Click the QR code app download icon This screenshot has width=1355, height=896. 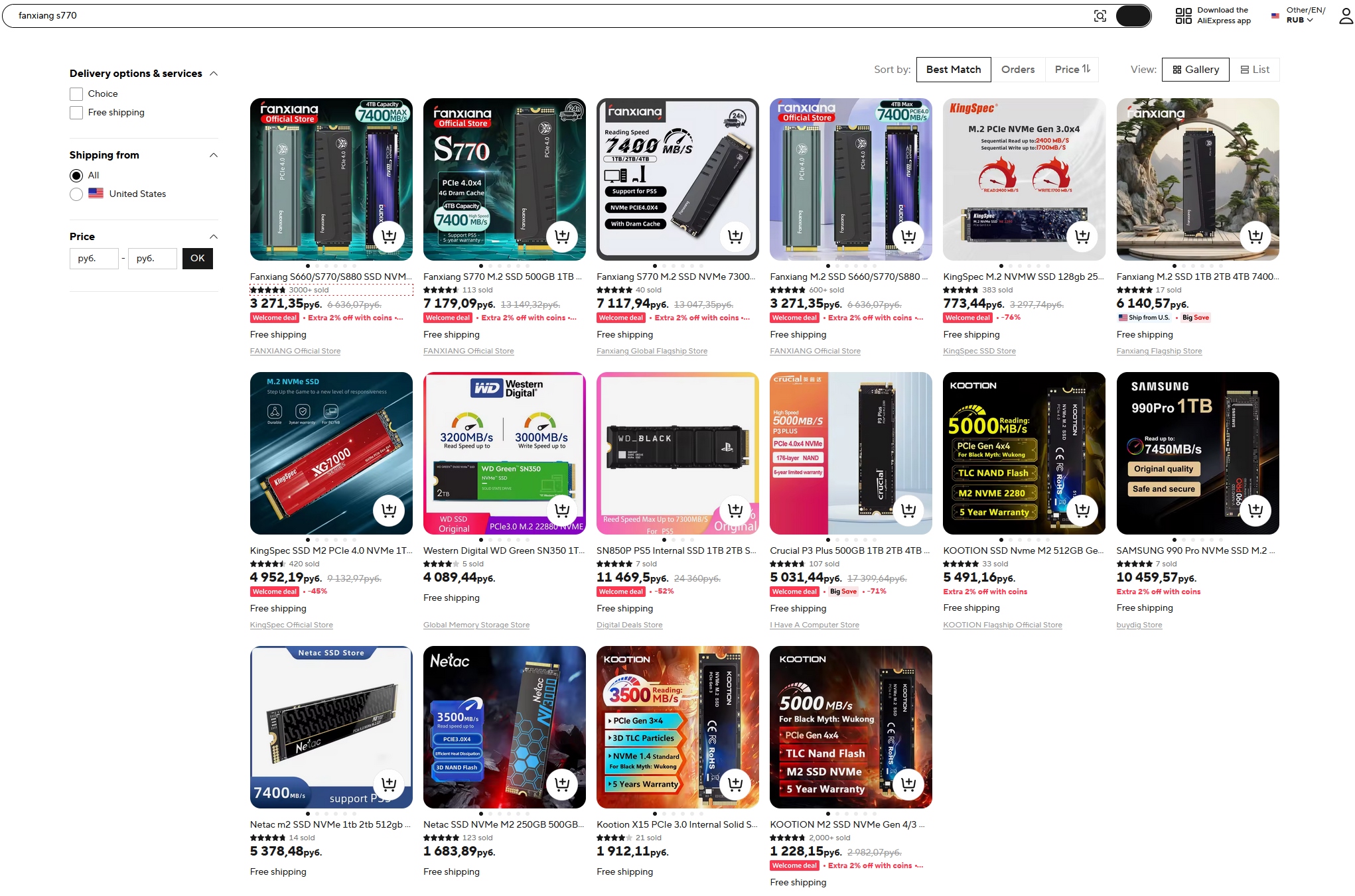point(1183,16)
